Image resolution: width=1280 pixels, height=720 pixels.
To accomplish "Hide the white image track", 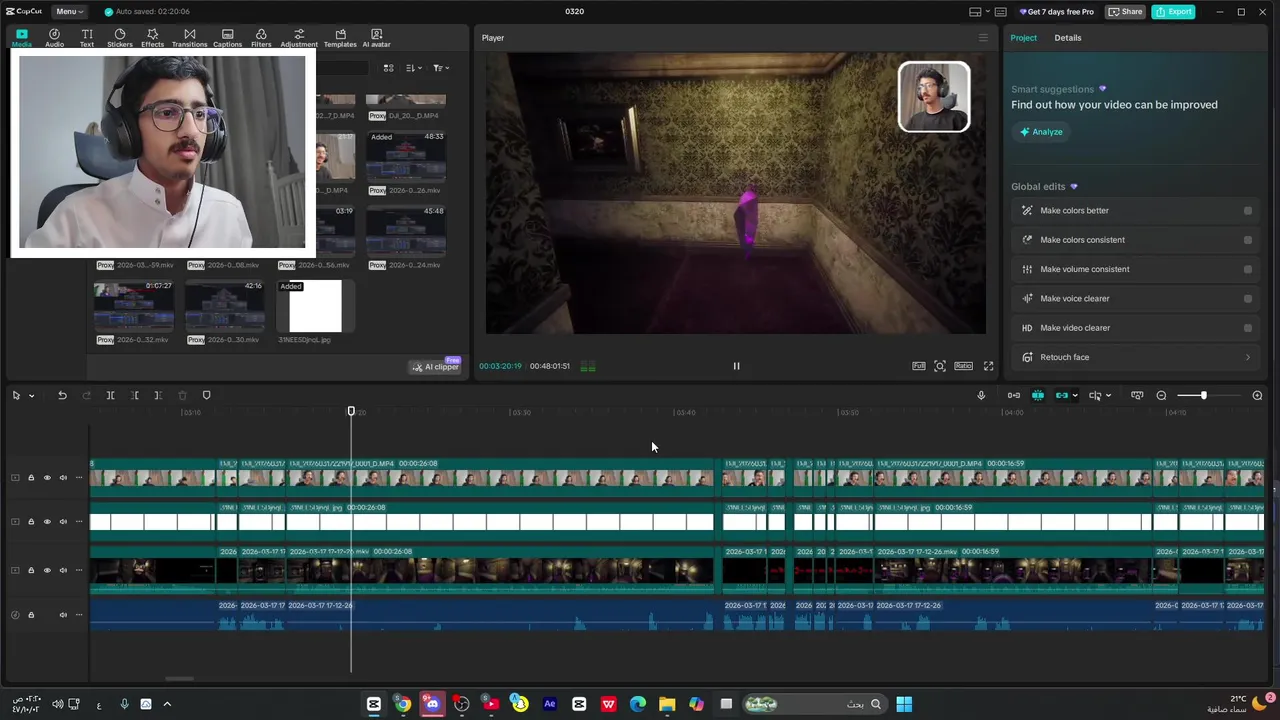I will coord(47,522).
